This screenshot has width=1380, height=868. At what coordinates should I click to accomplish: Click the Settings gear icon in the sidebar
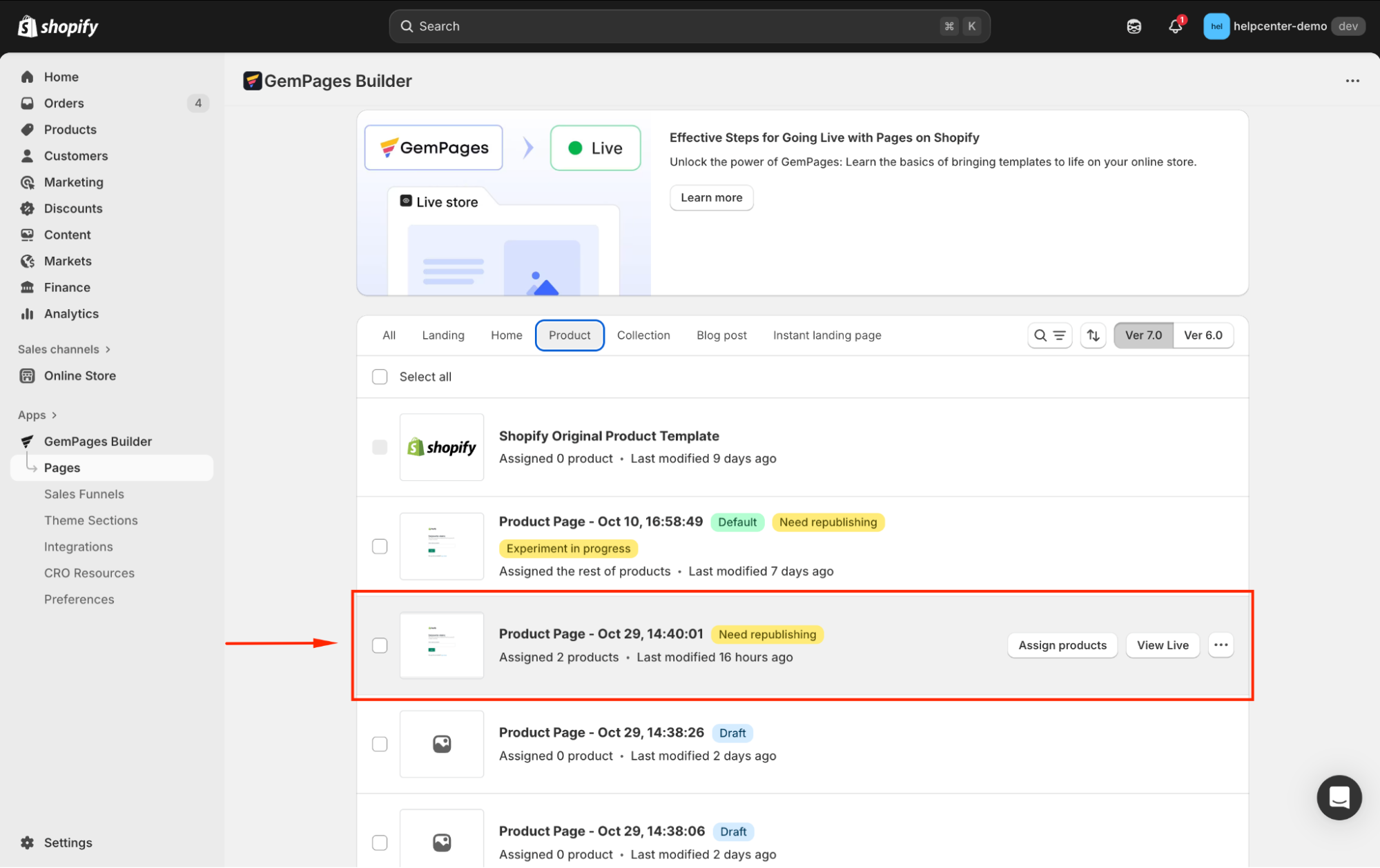[28, 842]
